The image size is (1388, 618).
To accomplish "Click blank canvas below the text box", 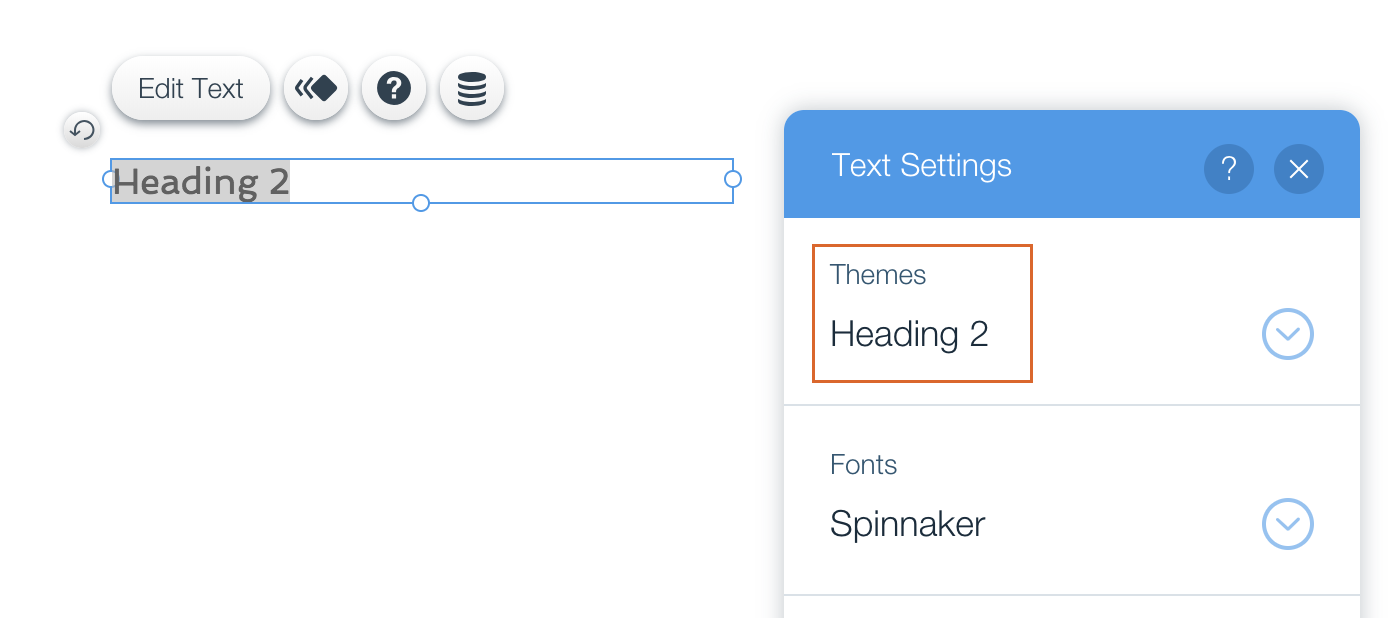I will pyautogui.click(x=400, y=400).
